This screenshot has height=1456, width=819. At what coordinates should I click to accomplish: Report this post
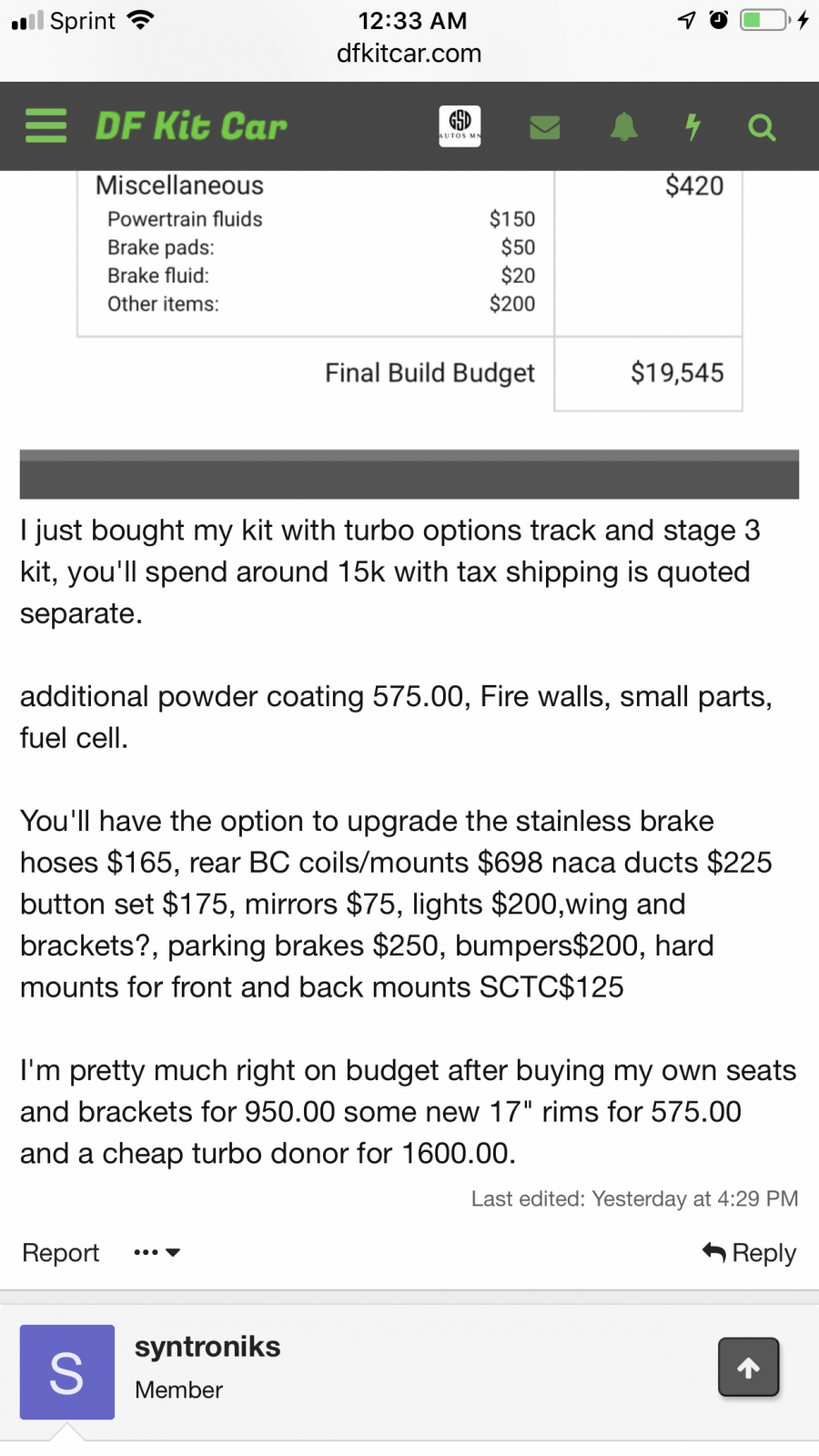[x=60, y=1253]
